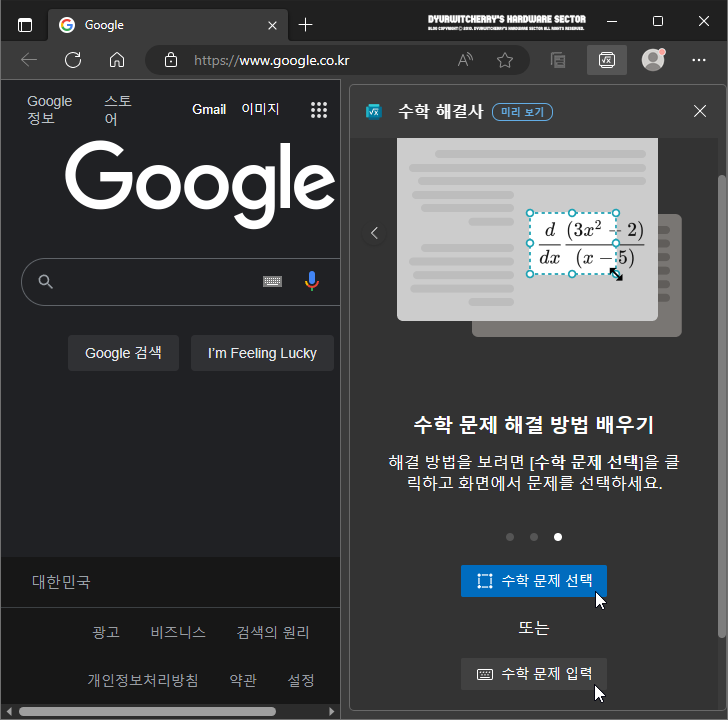Click the 미리 보기 badge
The width and height of the screenshot is (728, 720).
click(522, 112)
